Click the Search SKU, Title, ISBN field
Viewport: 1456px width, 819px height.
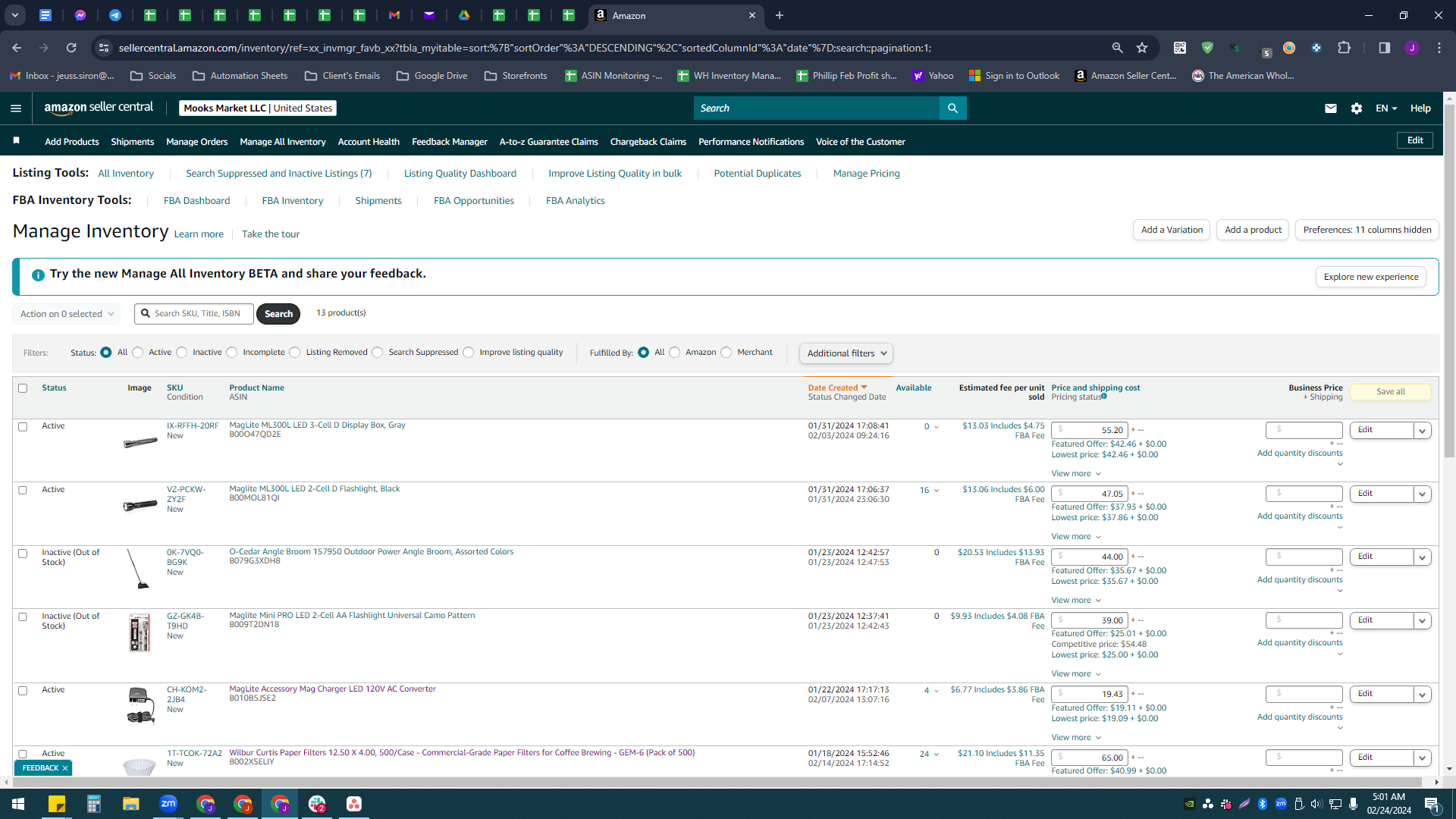[195, 314]
